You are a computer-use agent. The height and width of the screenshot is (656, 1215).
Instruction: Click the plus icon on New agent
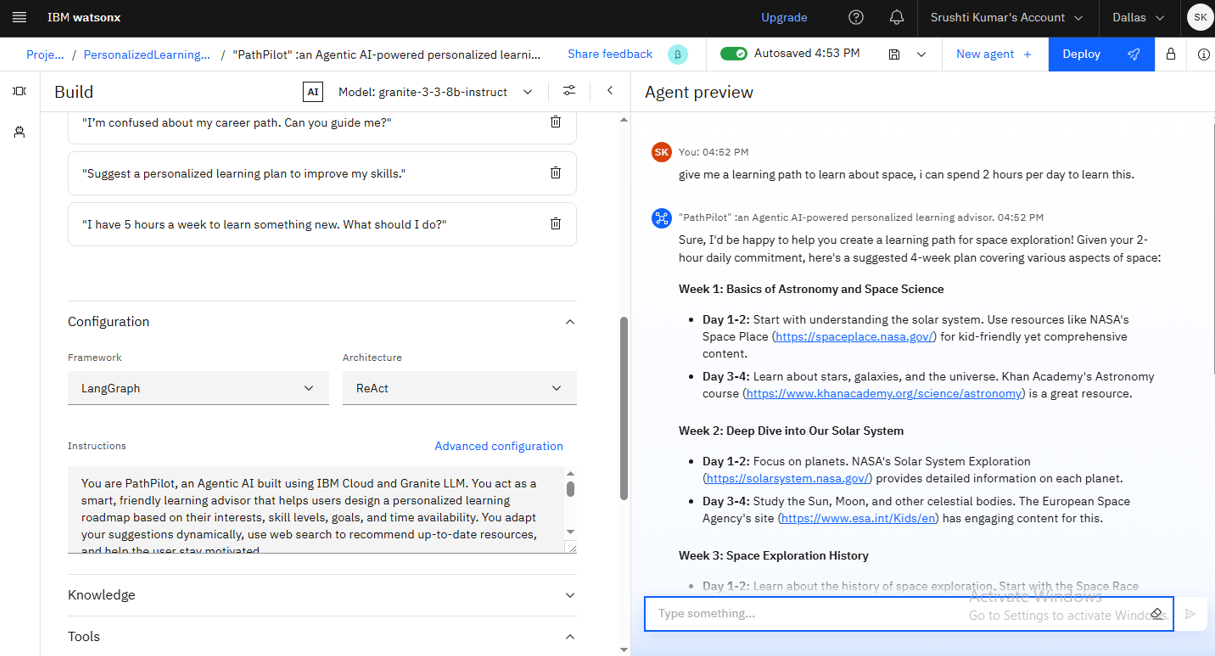(x=1027, y=54)
